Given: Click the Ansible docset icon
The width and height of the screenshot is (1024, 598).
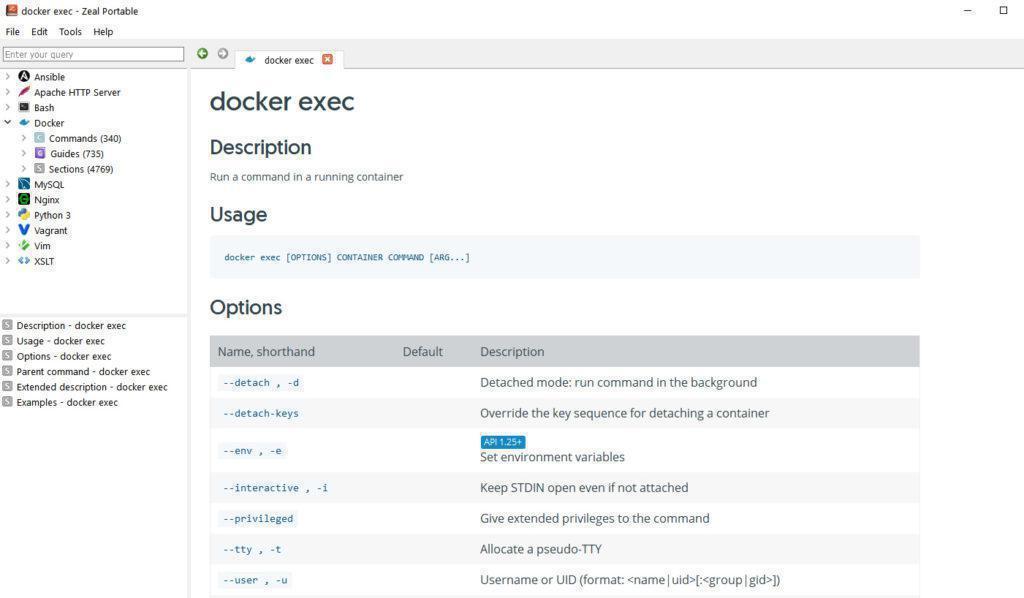Looking at the screenshot, I should (24, 76).
